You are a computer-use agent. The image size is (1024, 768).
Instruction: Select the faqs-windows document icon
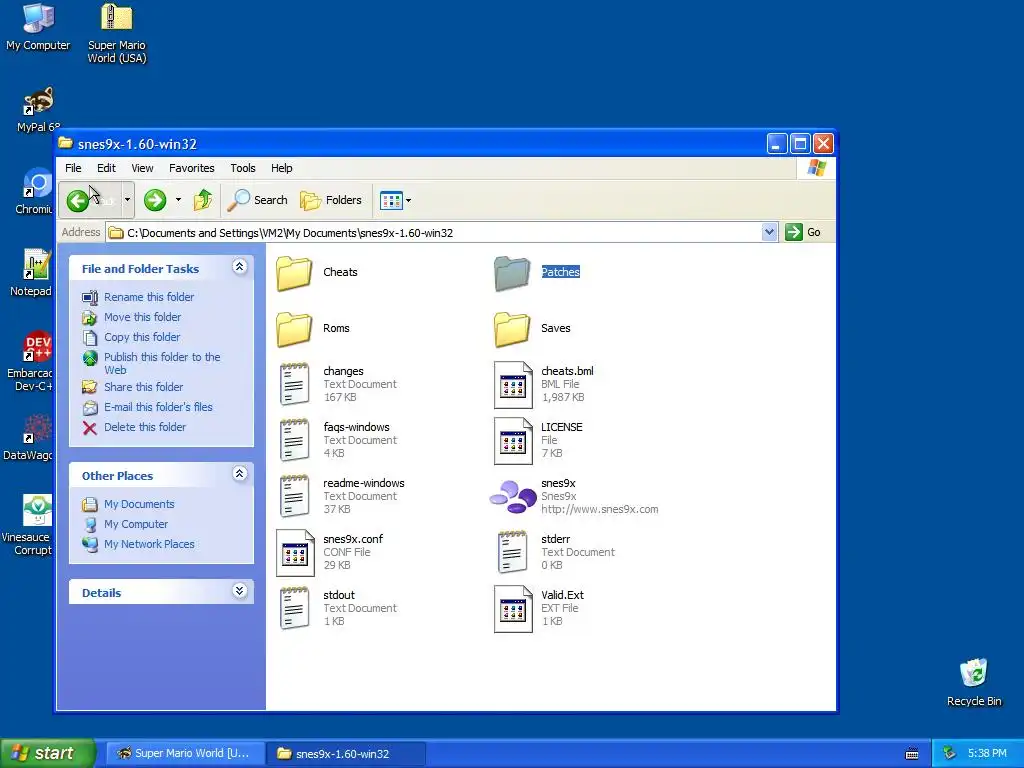point(295,441)
